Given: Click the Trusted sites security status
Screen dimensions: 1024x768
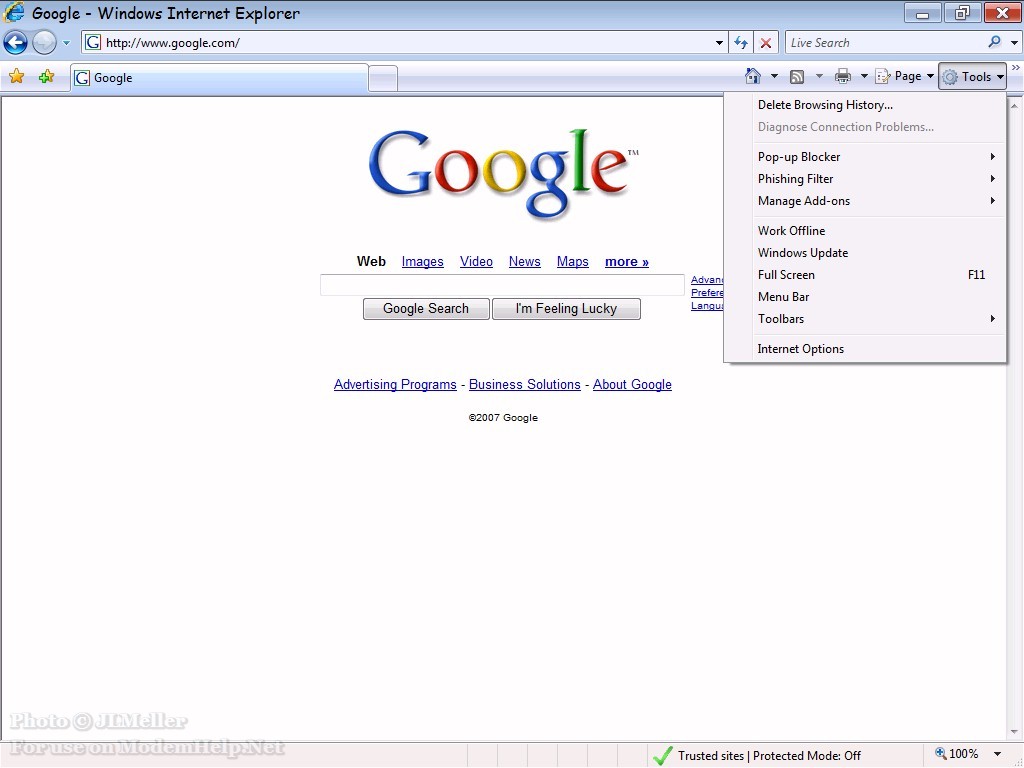Looking at the screenshot, I should pos(757,756).
